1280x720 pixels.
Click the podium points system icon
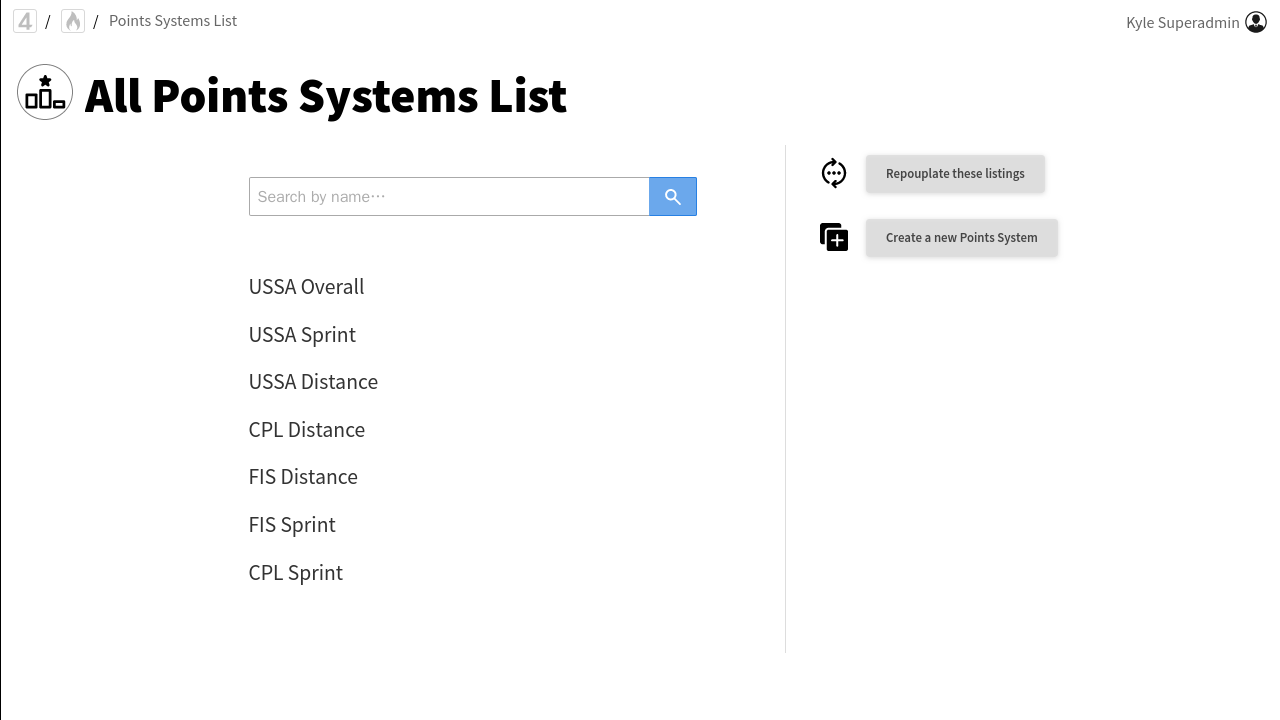[45, 92]
